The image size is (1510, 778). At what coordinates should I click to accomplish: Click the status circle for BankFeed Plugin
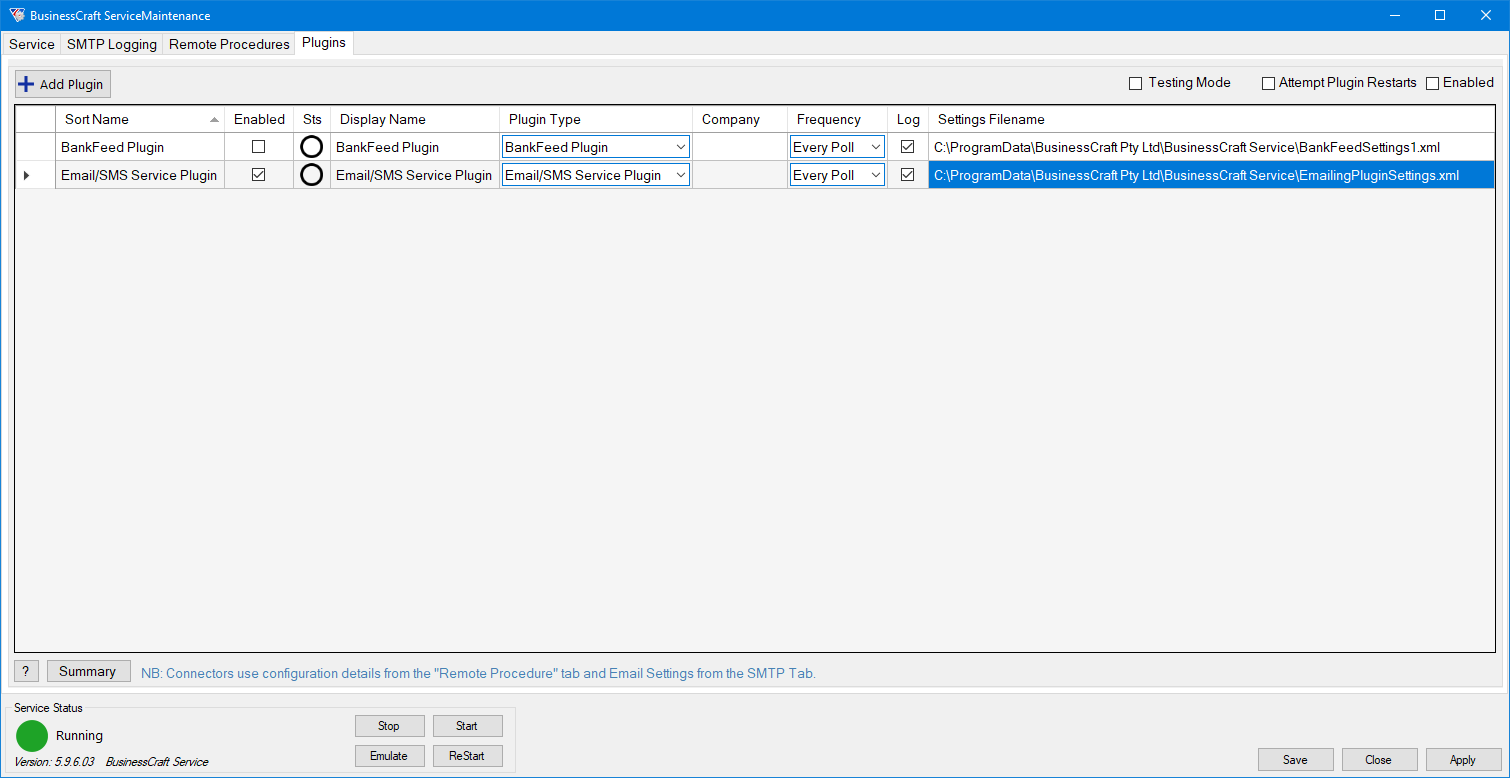(312, 147)
